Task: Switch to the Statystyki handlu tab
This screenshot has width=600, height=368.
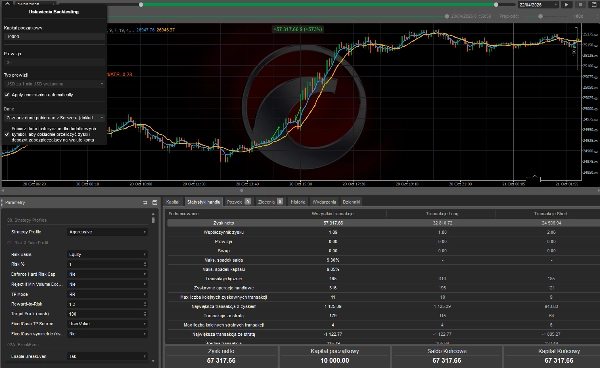Action: [x=203, y=202]
